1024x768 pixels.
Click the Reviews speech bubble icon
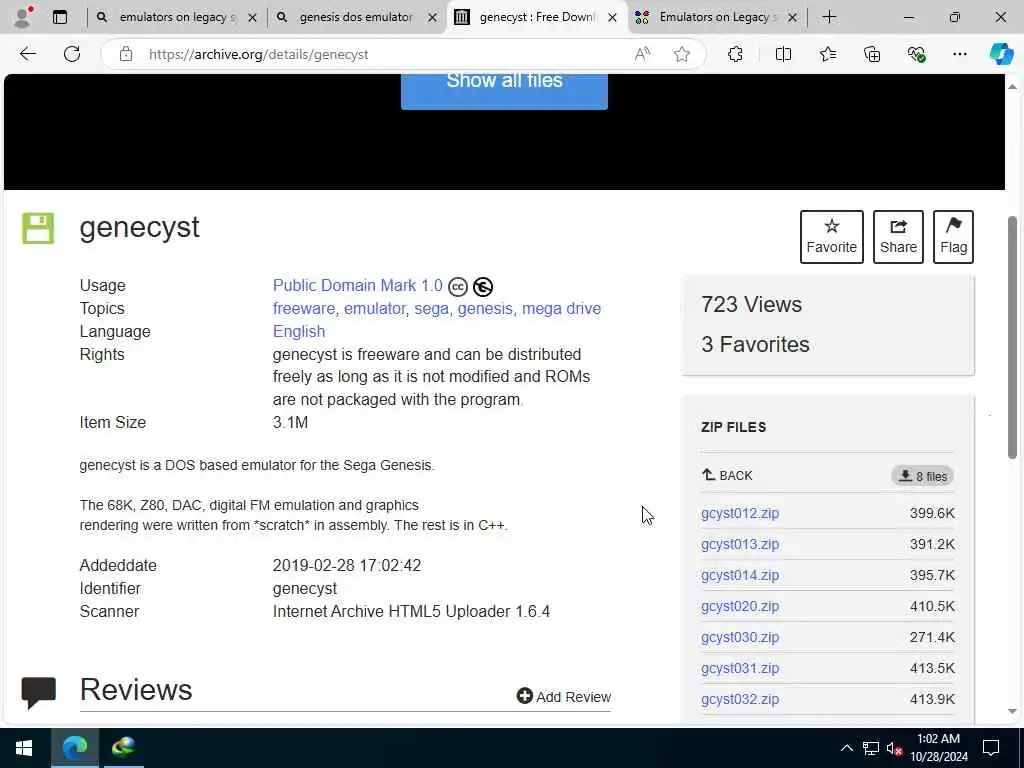[x=39, y=692]
